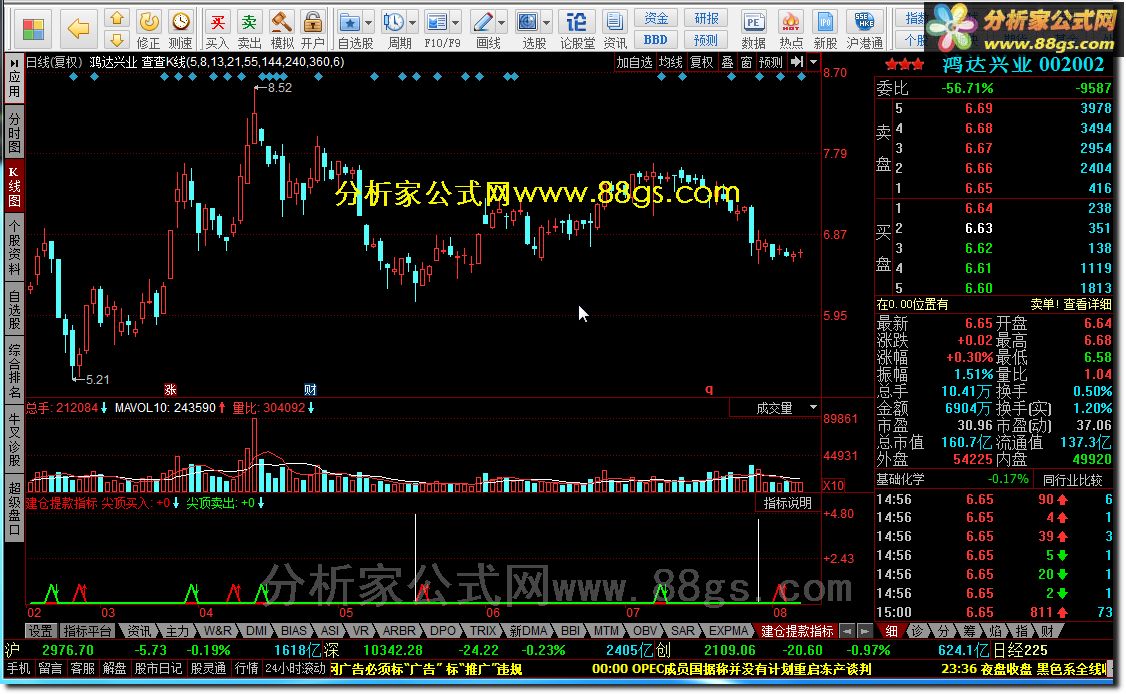Toggle 复权 price adjustment
This screenshot has height=694, width=1126.
click(702, 63)
